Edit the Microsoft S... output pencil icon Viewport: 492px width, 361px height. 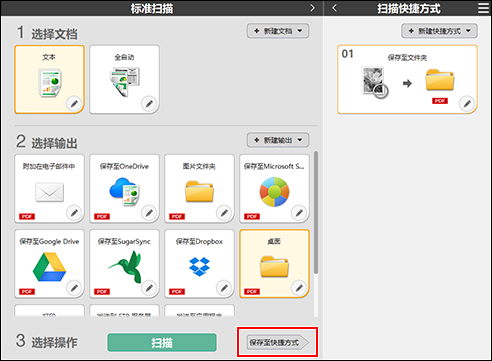pyautogui.click(x=299, y=212)
